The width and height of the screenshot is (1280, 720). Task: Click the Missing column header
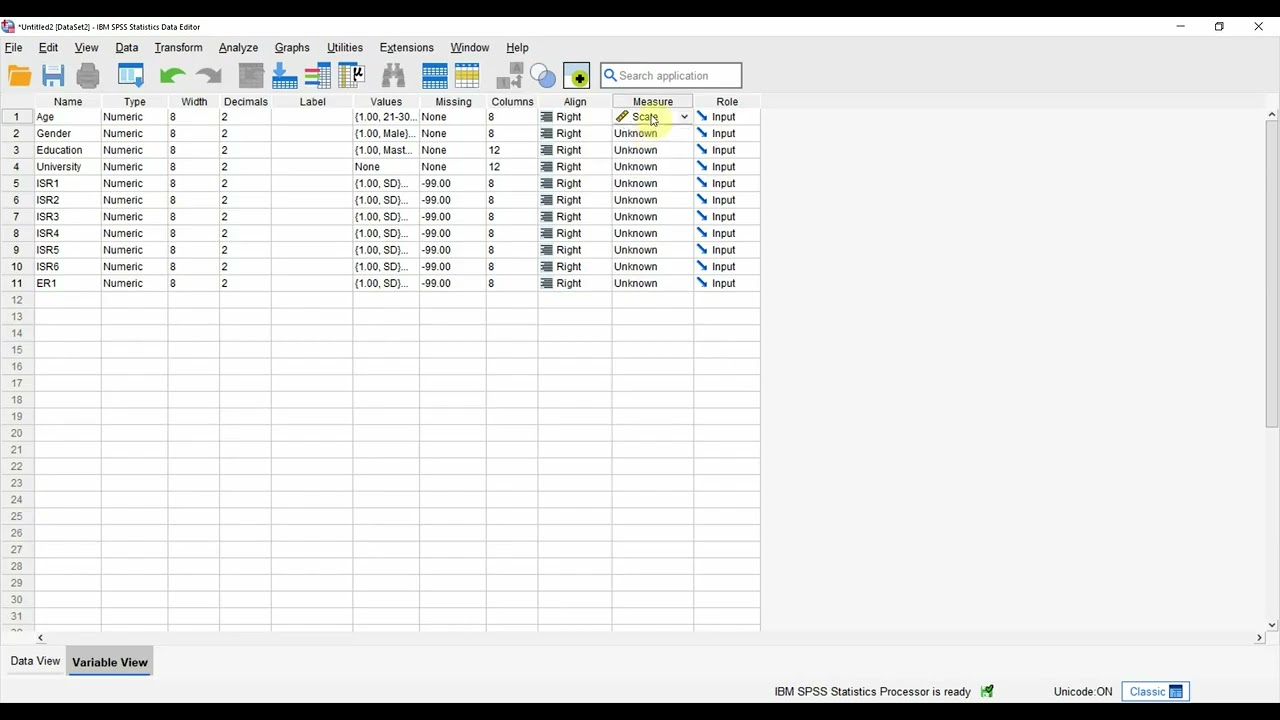453,102
